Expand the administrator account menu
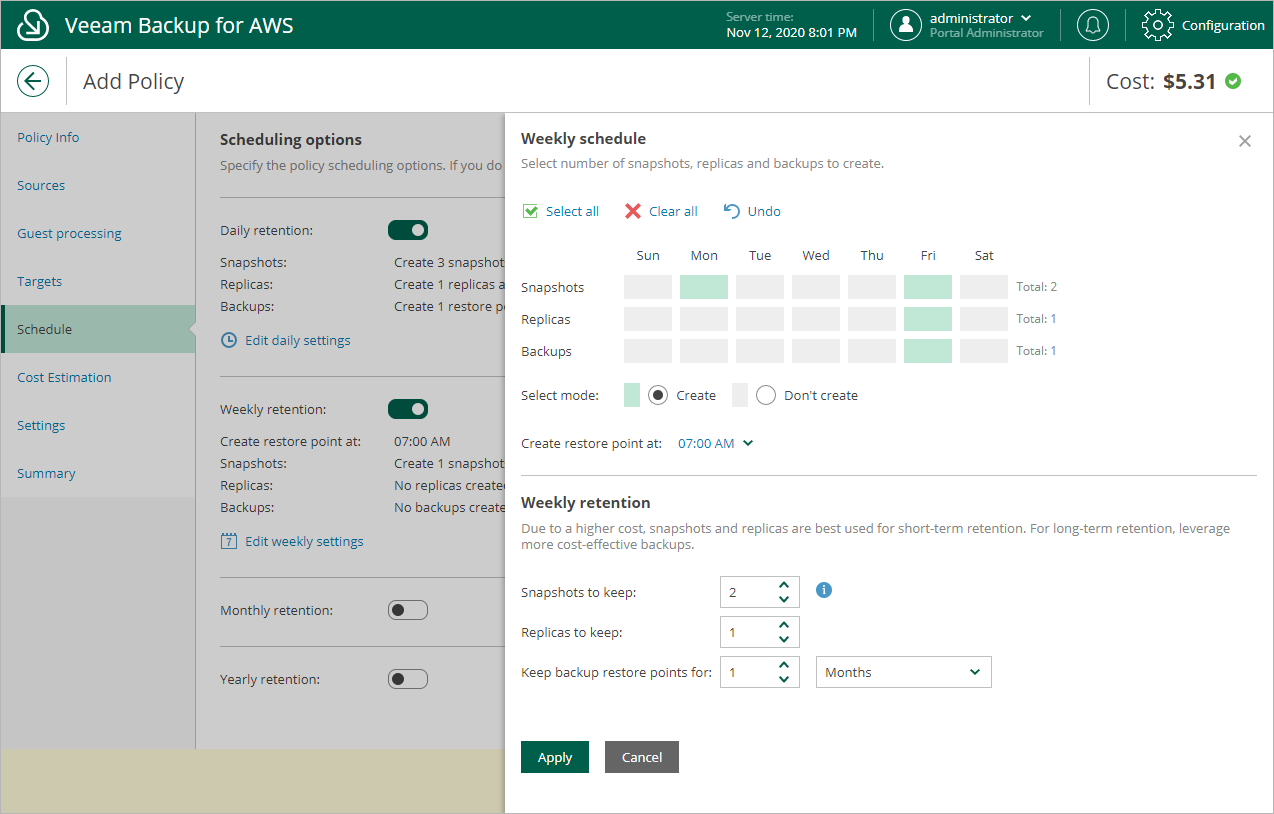This screenshot has width=1274, height=814. pos(1025,18)
